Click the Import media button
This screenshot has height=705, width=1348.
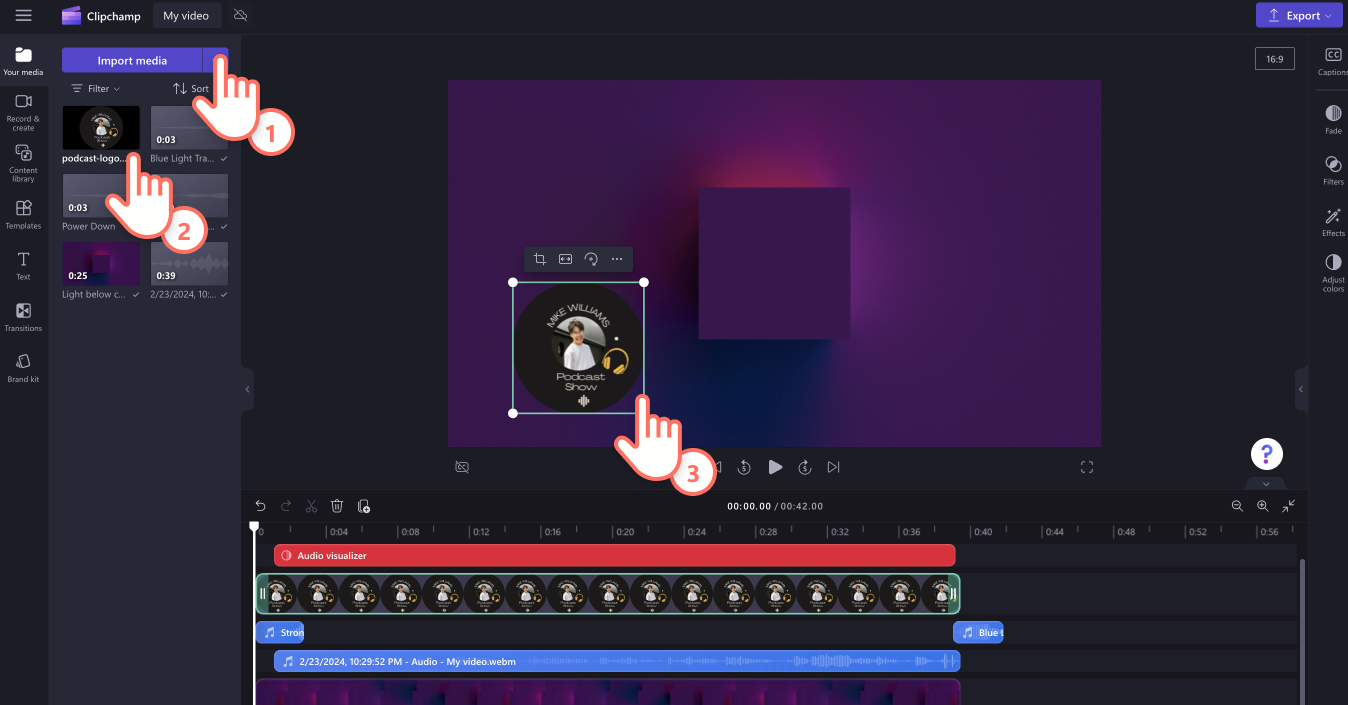click(x=133, y=60)
